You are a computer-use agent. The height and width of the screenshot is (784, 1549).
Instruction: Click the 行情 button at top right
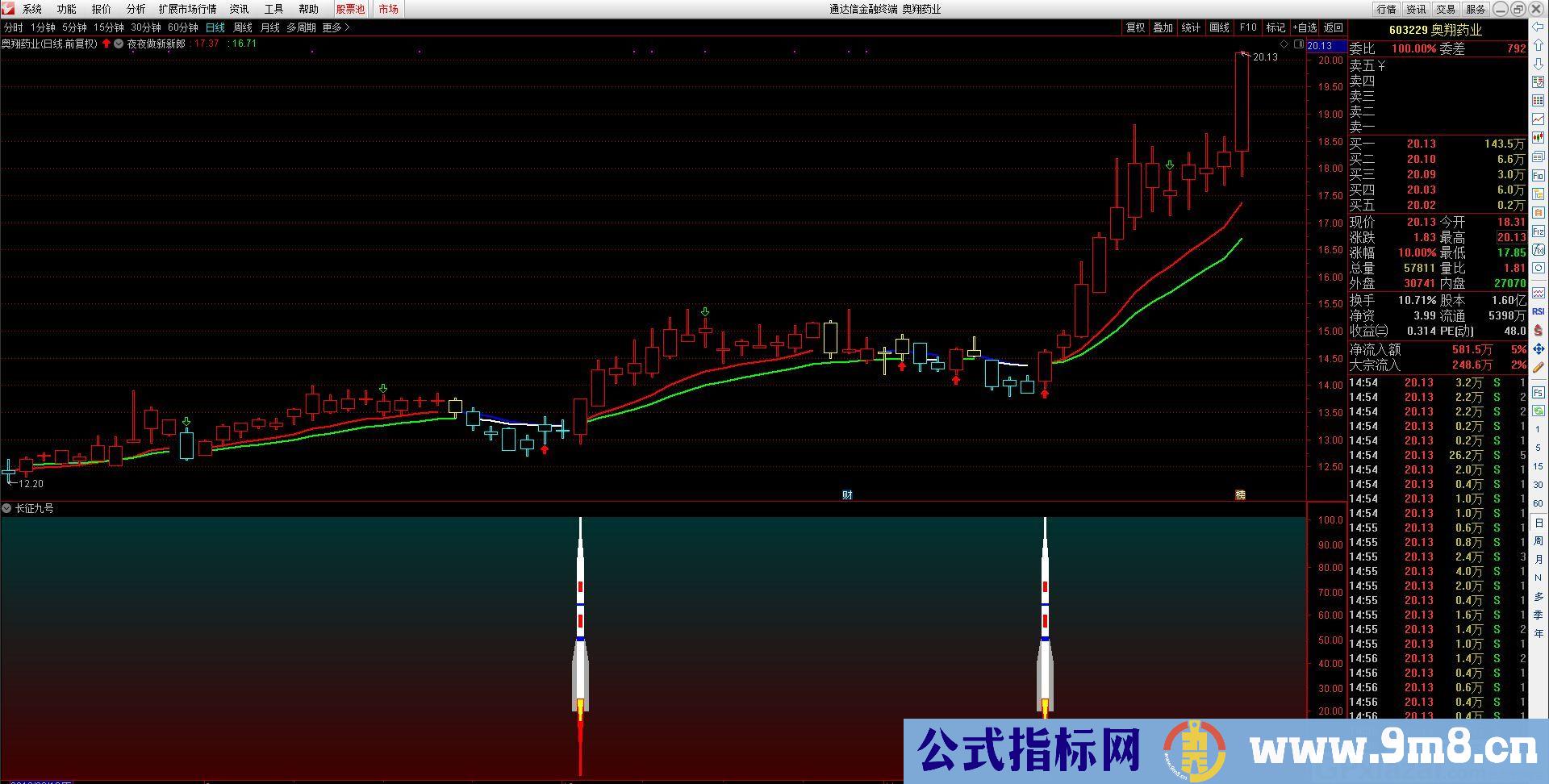(x=1386, y=9)
